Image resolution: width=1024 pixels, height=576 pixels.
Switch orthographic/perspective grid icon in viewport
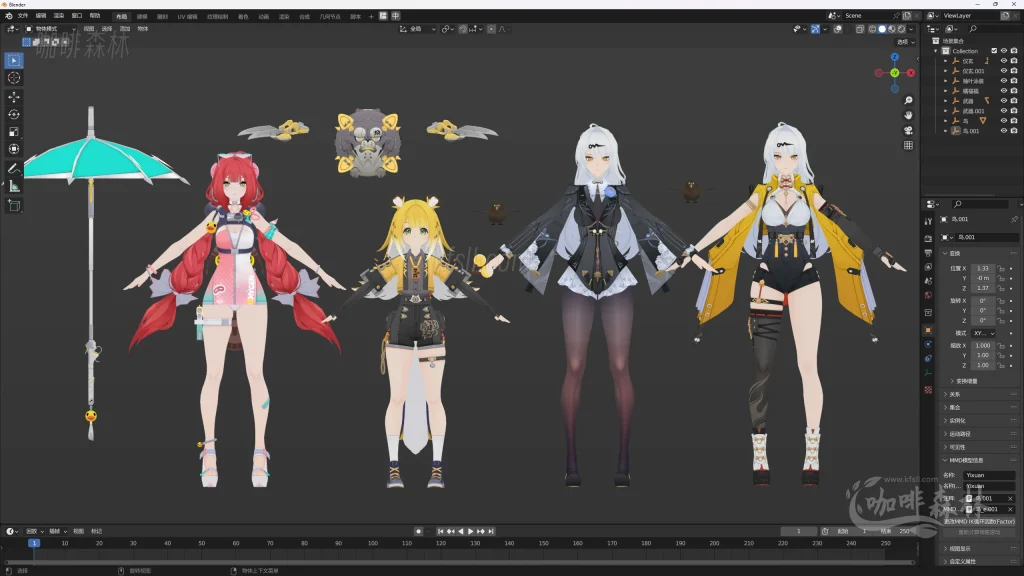[908, 145]
